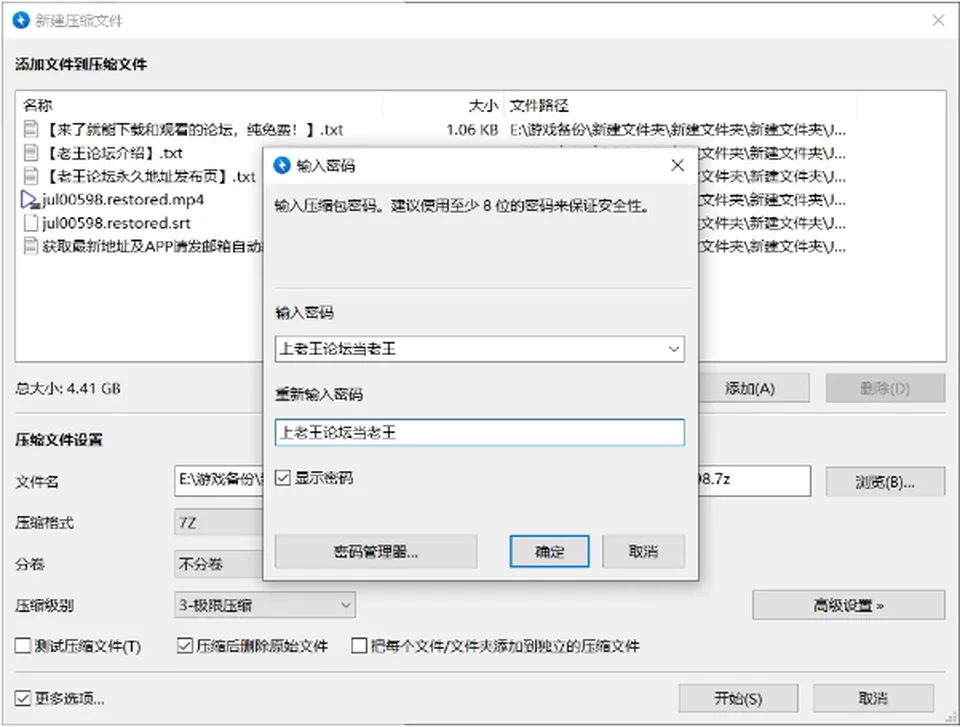960x727 pixels.
Task: Expand 高级设置 » options
Action: coord(849,606)
